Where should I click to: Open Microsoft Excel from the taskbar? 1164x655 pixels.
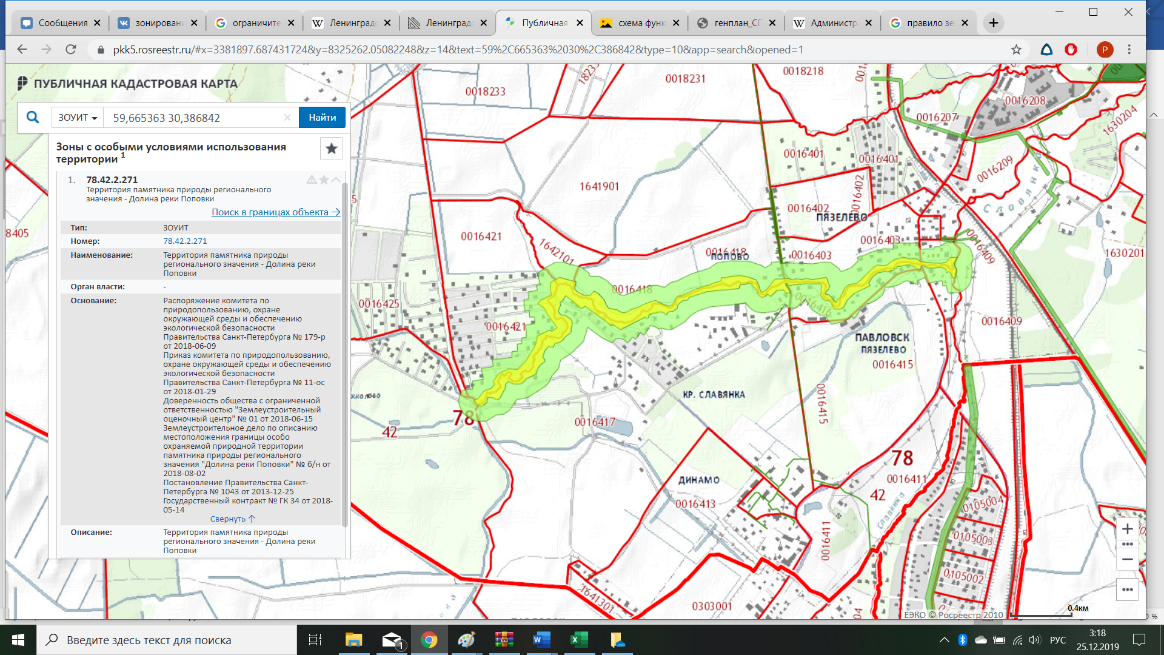pyautogui.click(x=579, y=639)
